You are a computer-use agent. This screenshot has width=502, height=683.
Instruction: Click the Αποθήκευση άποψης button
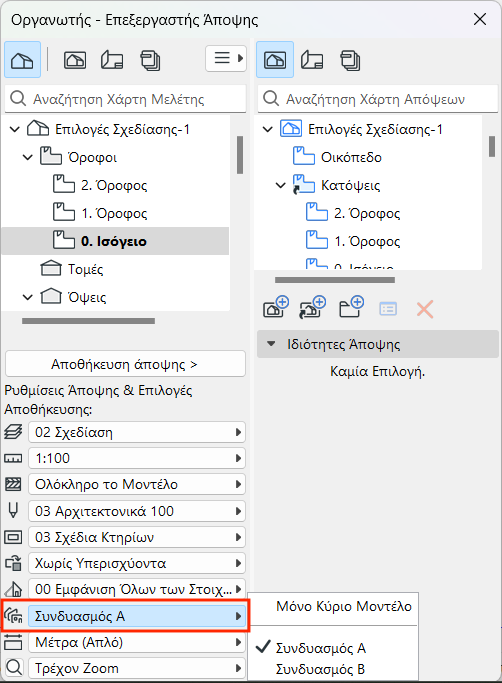pos(126,364)
